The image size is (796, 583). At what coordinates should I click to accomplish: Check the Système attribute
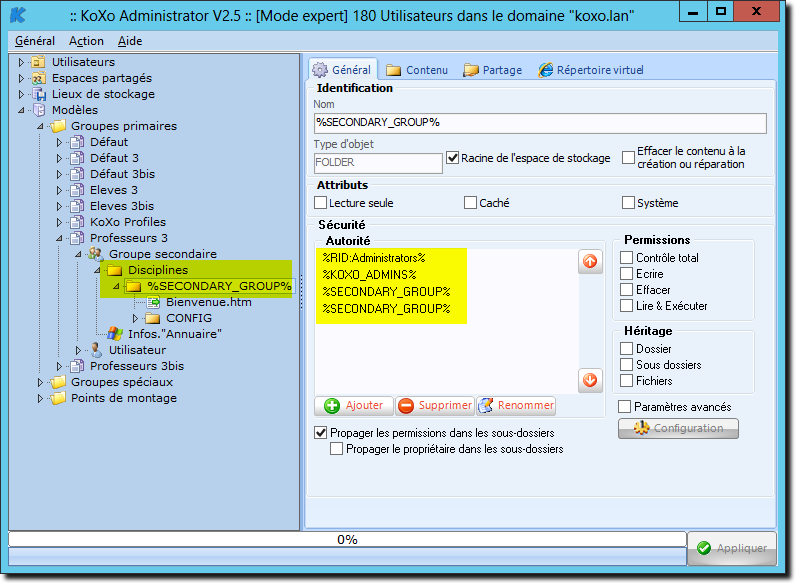click(x=628, y=203)
